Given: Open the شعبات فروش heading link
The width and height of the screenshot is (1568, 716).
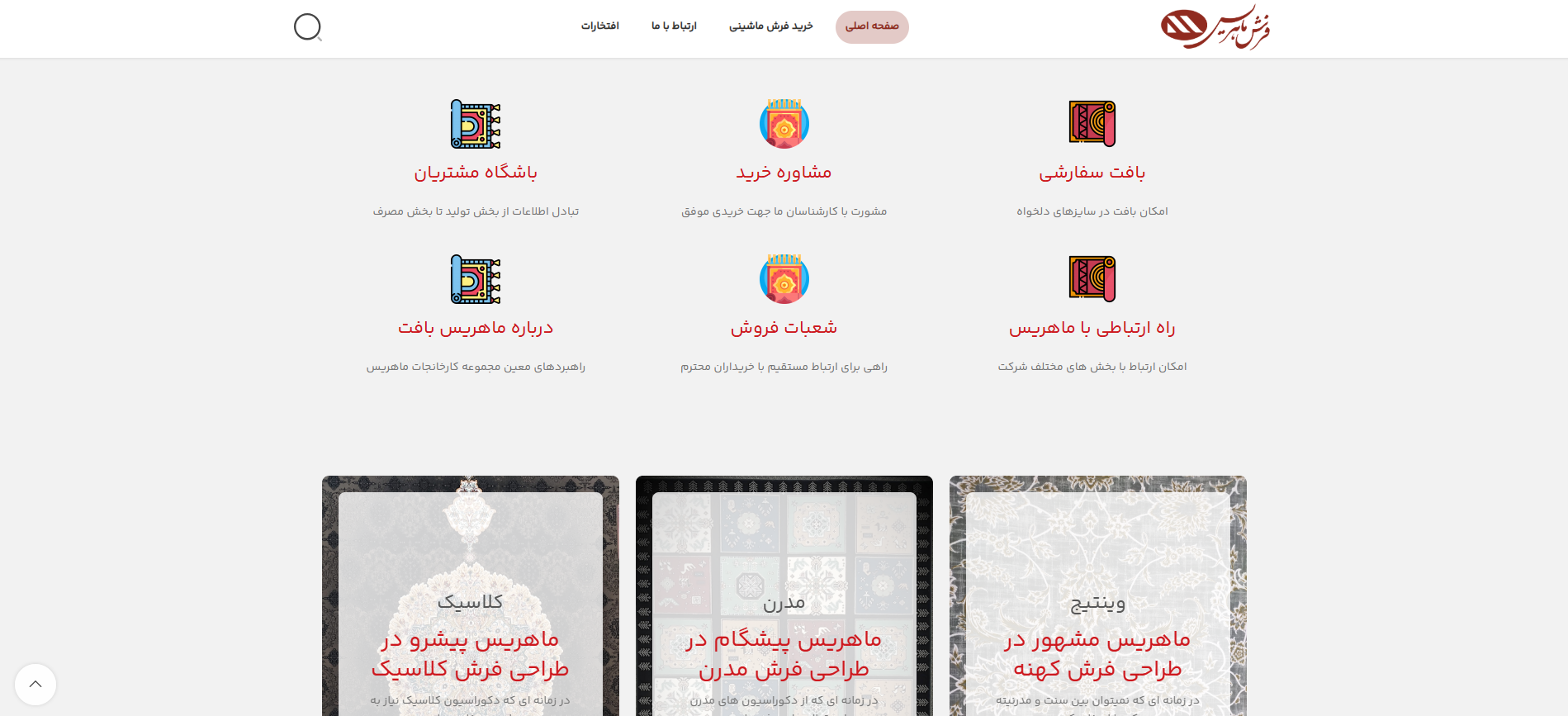Looking at the screenshot, I should (x=784, y=328).
